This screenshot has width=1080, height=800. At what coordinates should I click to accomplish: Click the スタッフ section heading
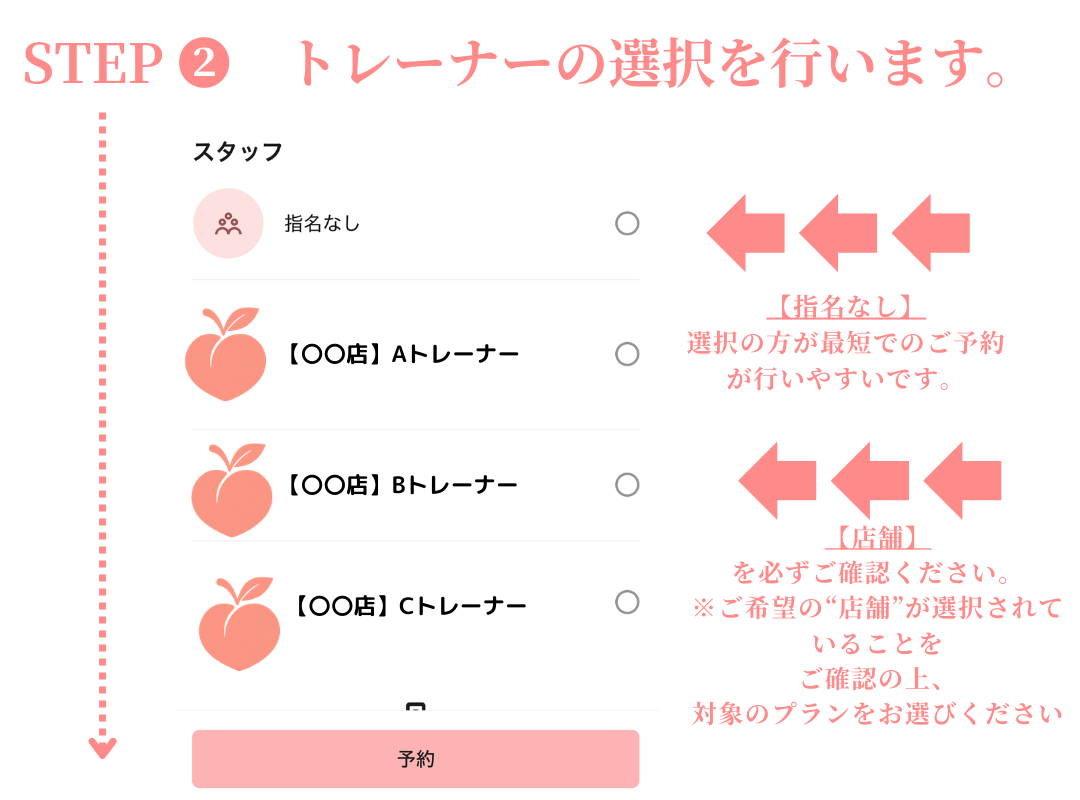coord(238,152)
